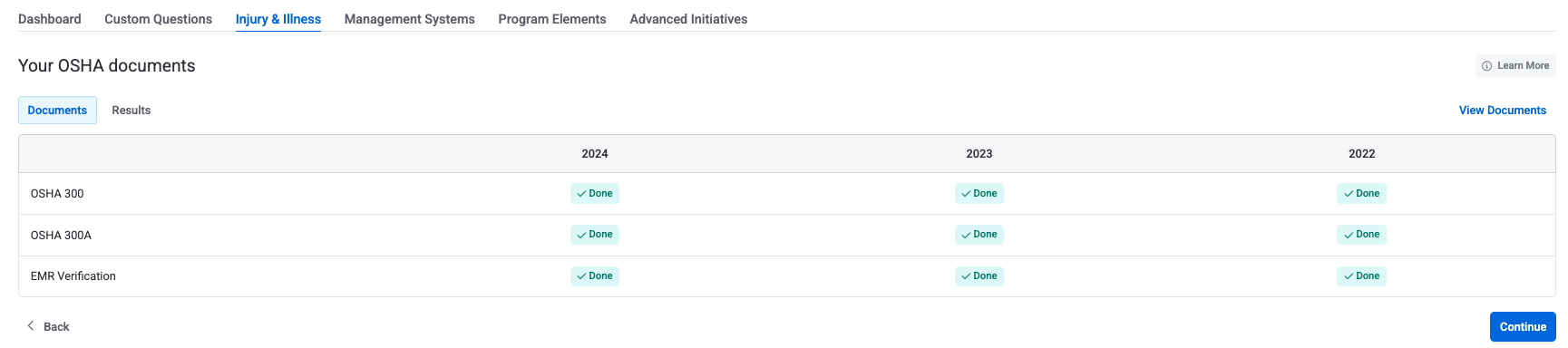
Task: Click the Learn More info icon
Action: click(1486, 66)
